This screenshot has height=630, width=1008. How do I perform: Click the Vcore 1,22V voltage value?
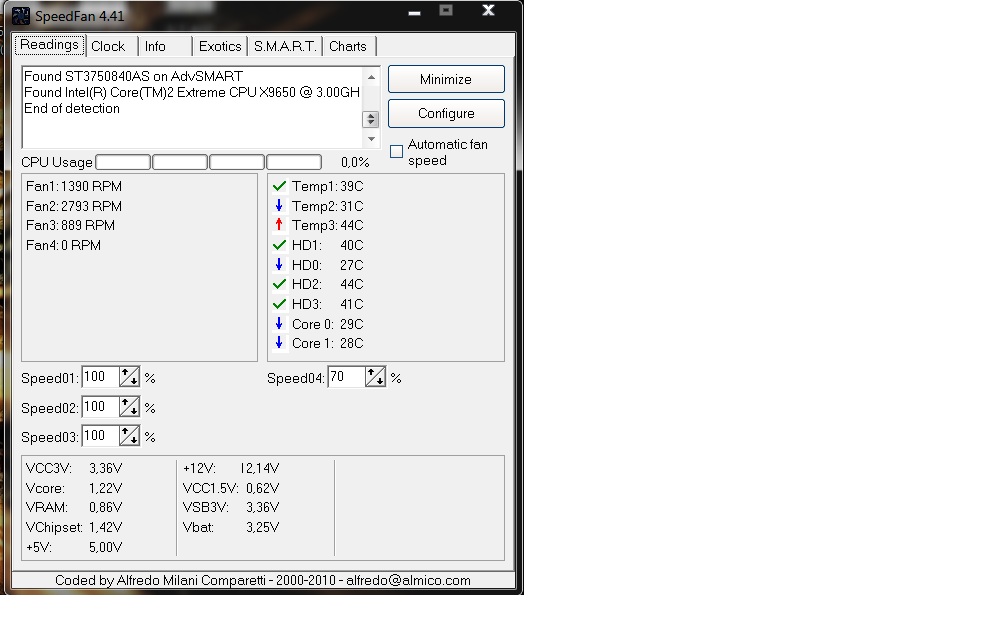[105, 489]
